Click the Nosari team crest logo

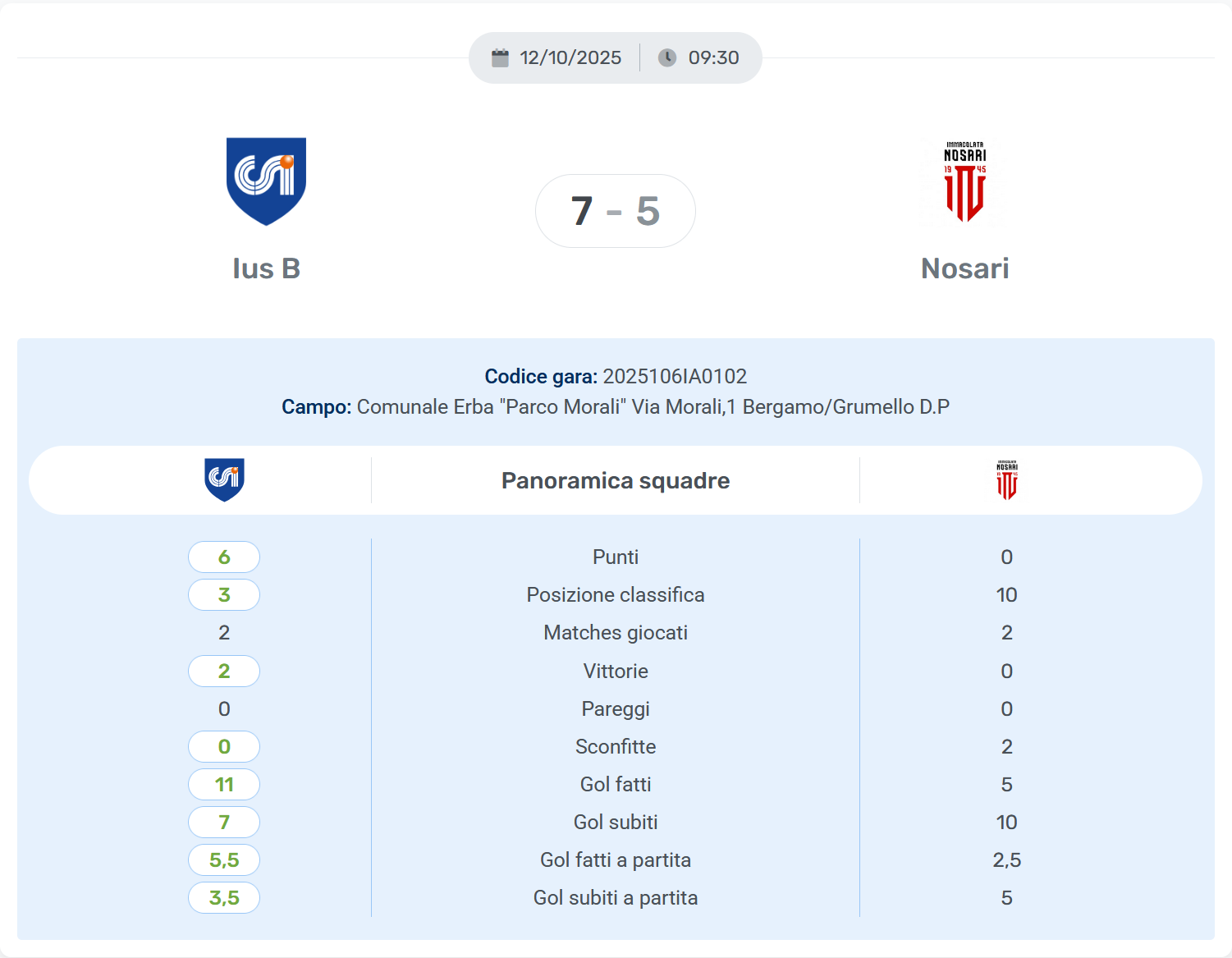coord(964,181)
